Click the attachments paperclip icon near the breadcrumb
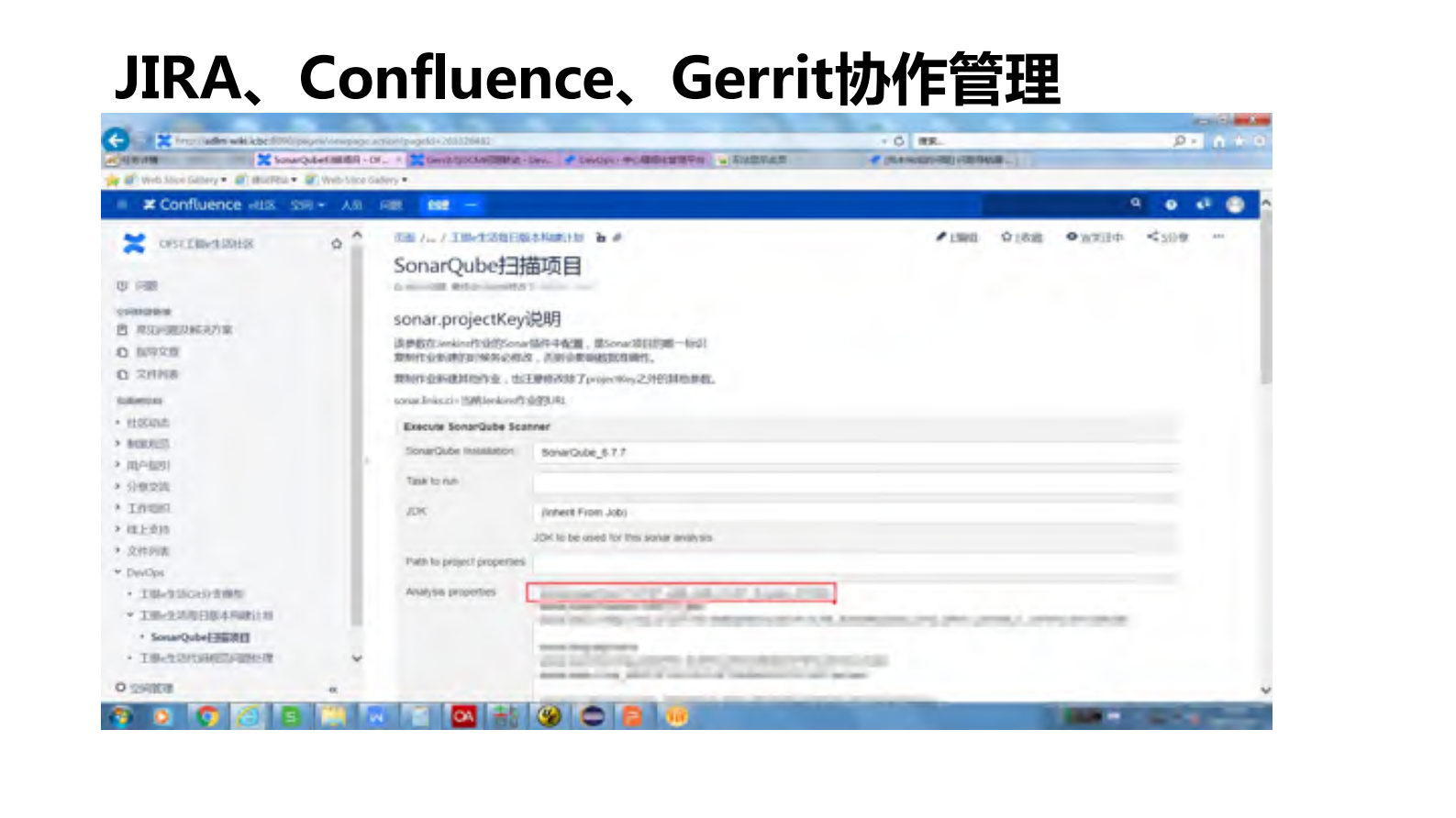The width and height of the screenshot is (1456, 818). pos(617,238)
